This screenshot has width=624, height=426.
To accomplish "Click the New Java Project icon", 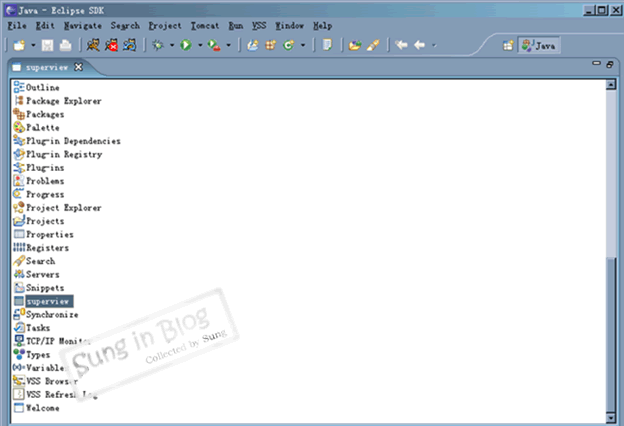I will 252,45.
